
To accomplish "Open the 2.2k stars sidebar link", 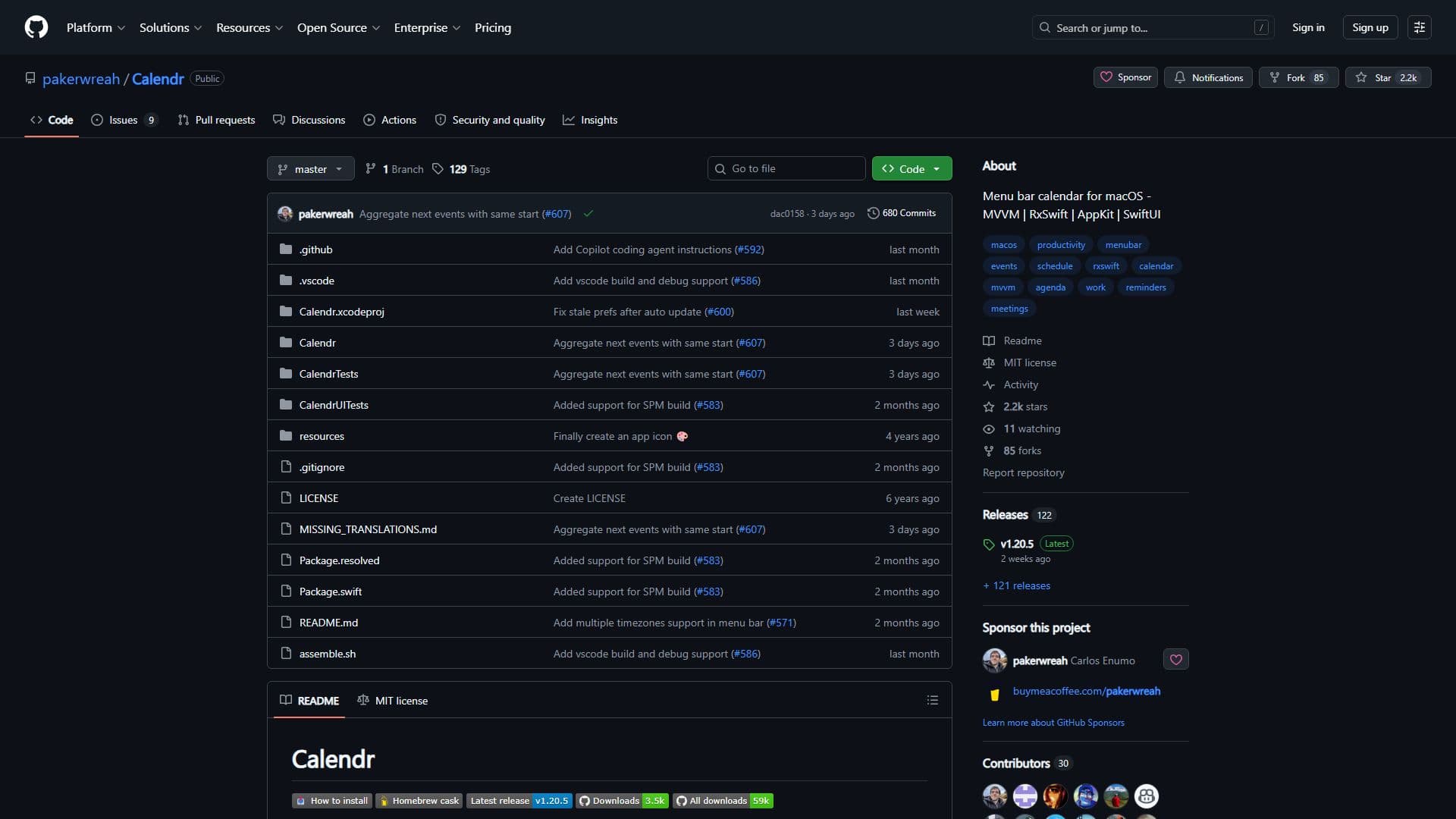I will [x=1015, y=406].
